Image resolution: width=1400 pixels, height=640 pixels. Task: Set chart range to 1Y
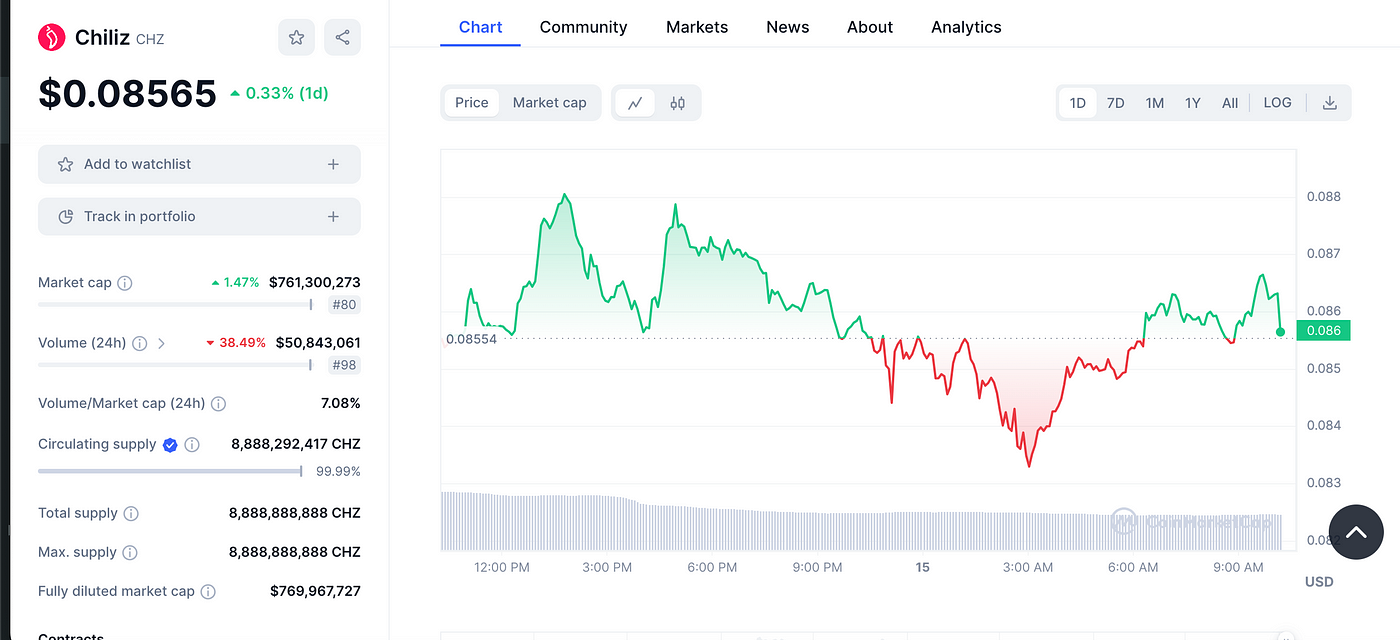click(x=1193, y=103)
